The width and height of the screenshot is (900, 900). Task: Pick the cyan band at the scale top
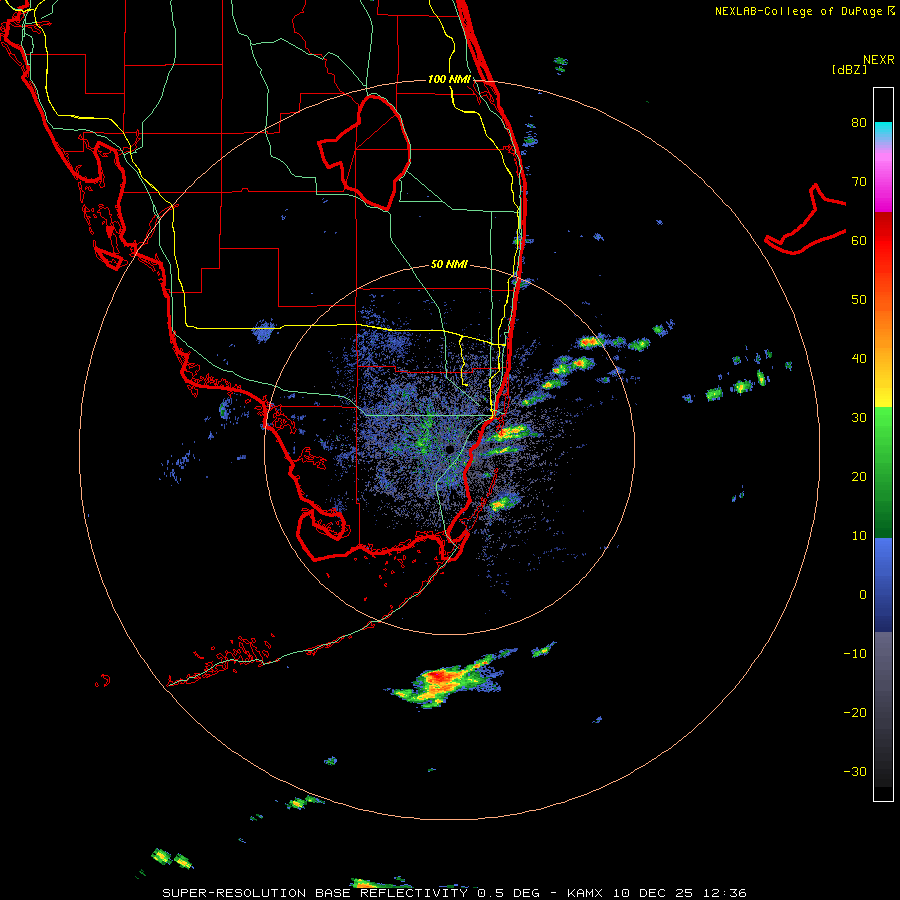[x=883, y=129]
